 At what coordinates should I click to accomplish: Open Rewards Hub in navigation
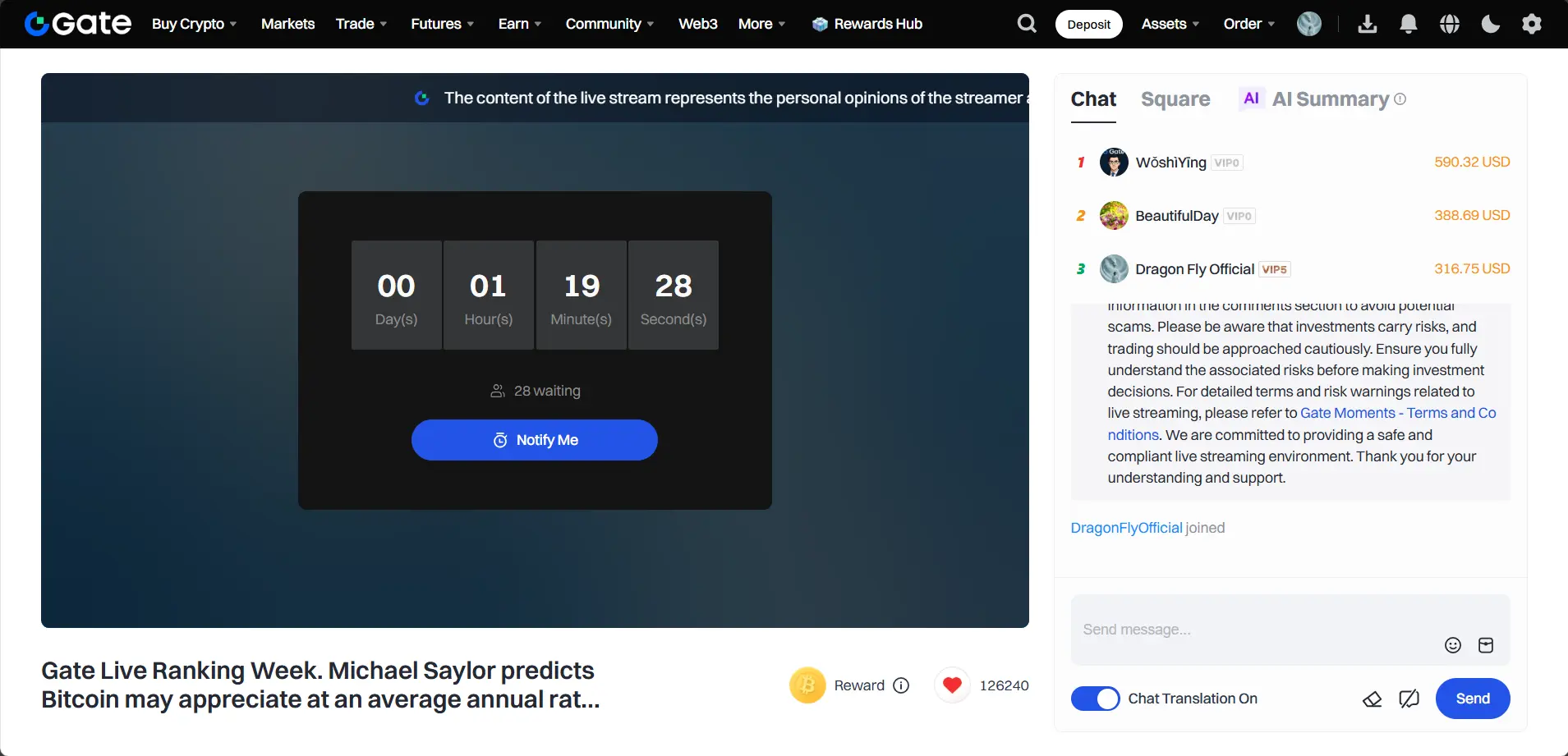(x=867, y=24)
